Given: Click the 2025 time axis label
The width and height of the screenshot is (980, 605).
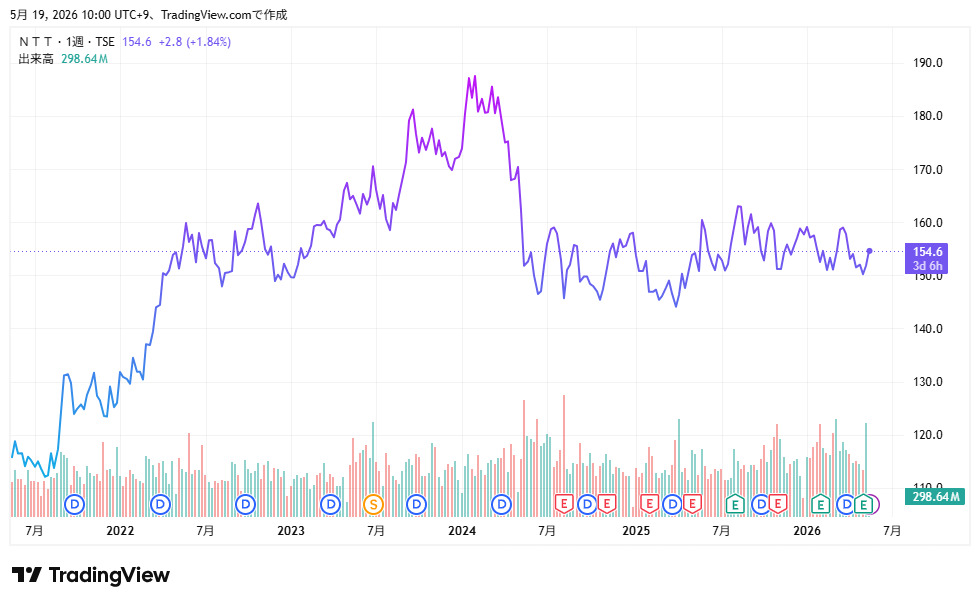Looking at the screenshot, I should (636, 531).
